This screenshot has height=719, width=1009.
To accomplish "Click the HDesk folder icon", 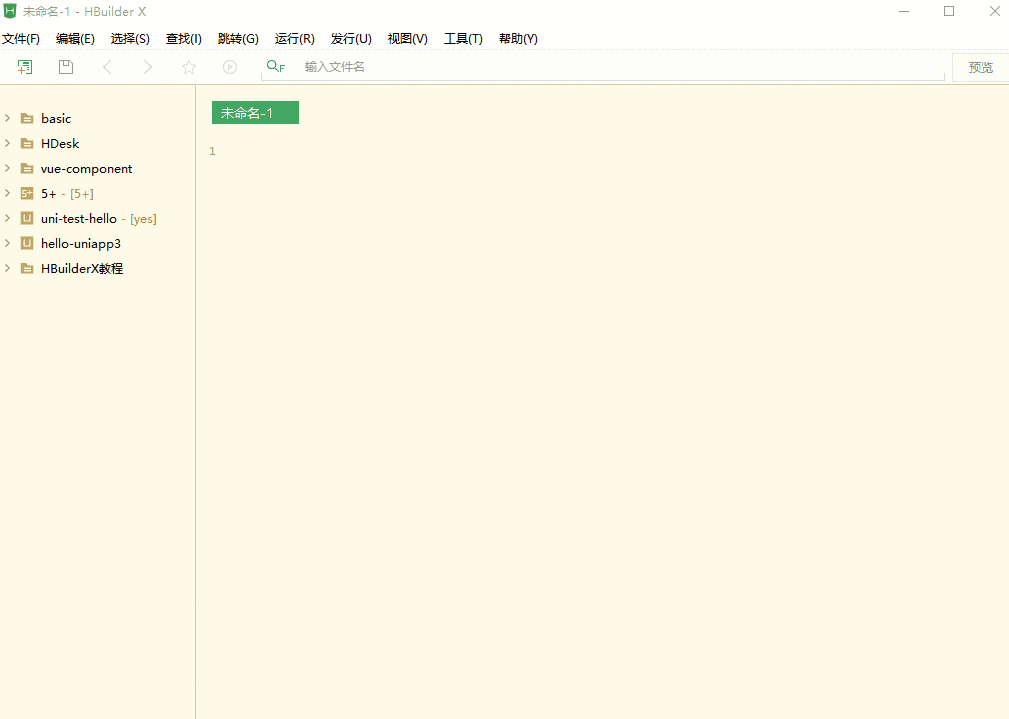I will 27,144.
